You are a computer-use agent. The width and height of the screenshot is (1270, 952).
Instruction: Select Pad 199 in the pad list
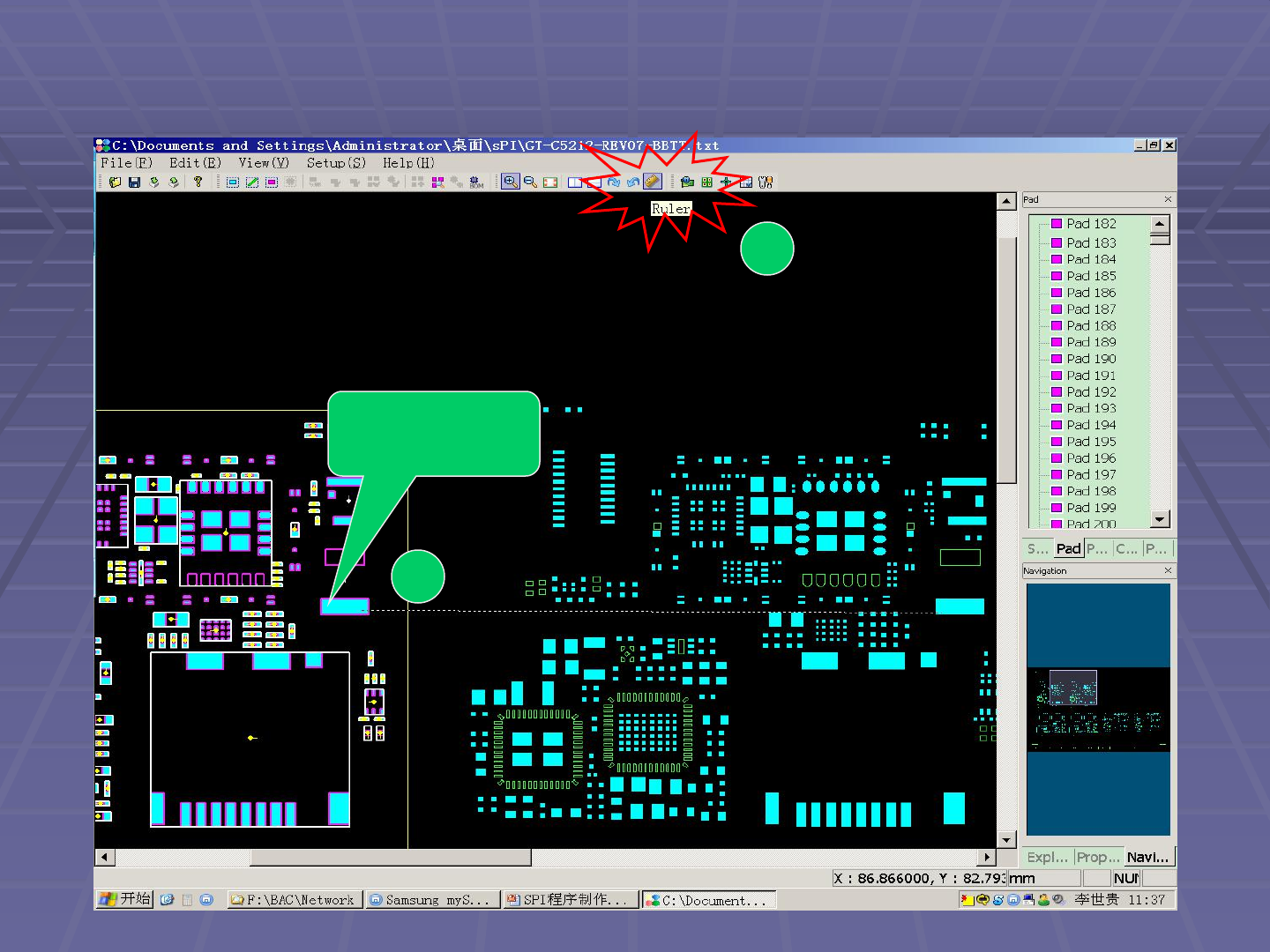1091,508
